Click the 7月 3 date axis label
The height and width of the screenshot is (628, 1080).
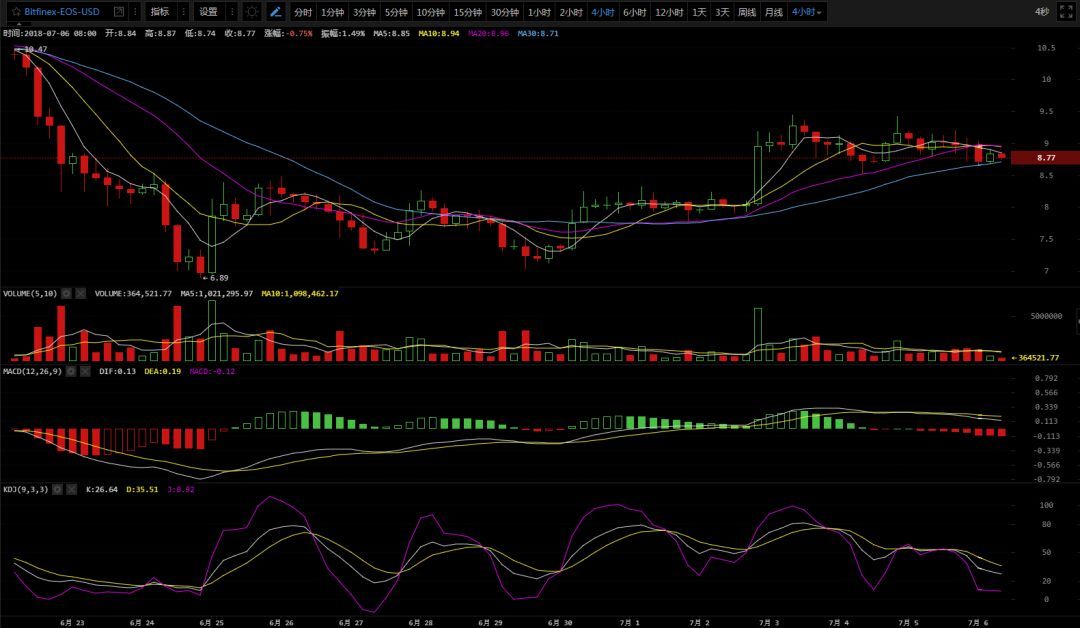coord(769,622)
